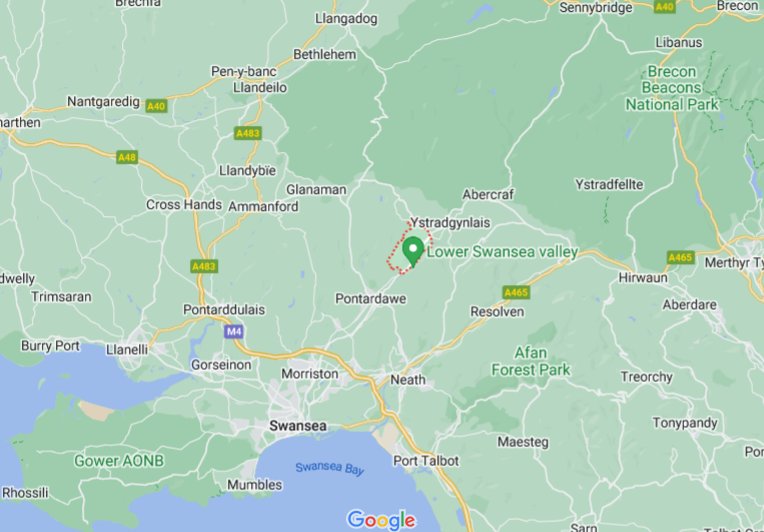This screenshot has height=532, width=764.
Task: Click the Swansea Bay water label
Action: (330, 468)
